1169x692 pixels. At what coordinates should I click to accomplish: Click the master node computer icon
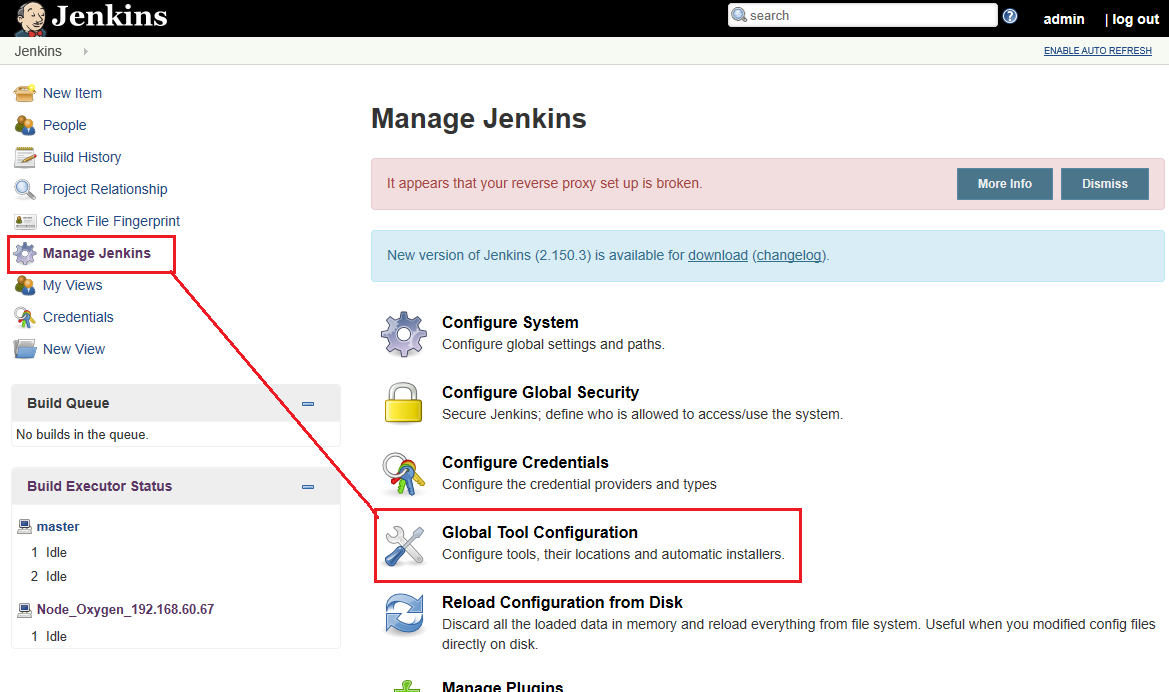tap(25, 526)
